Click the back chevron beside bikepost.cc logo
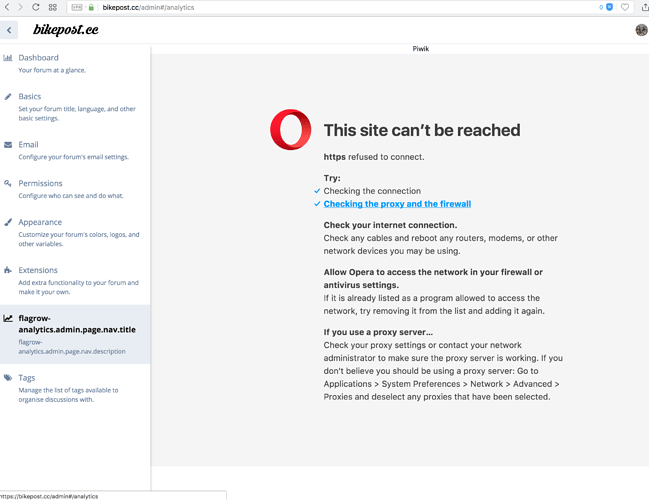The height and width of the screenshot is (500, 649). [9, 30]
